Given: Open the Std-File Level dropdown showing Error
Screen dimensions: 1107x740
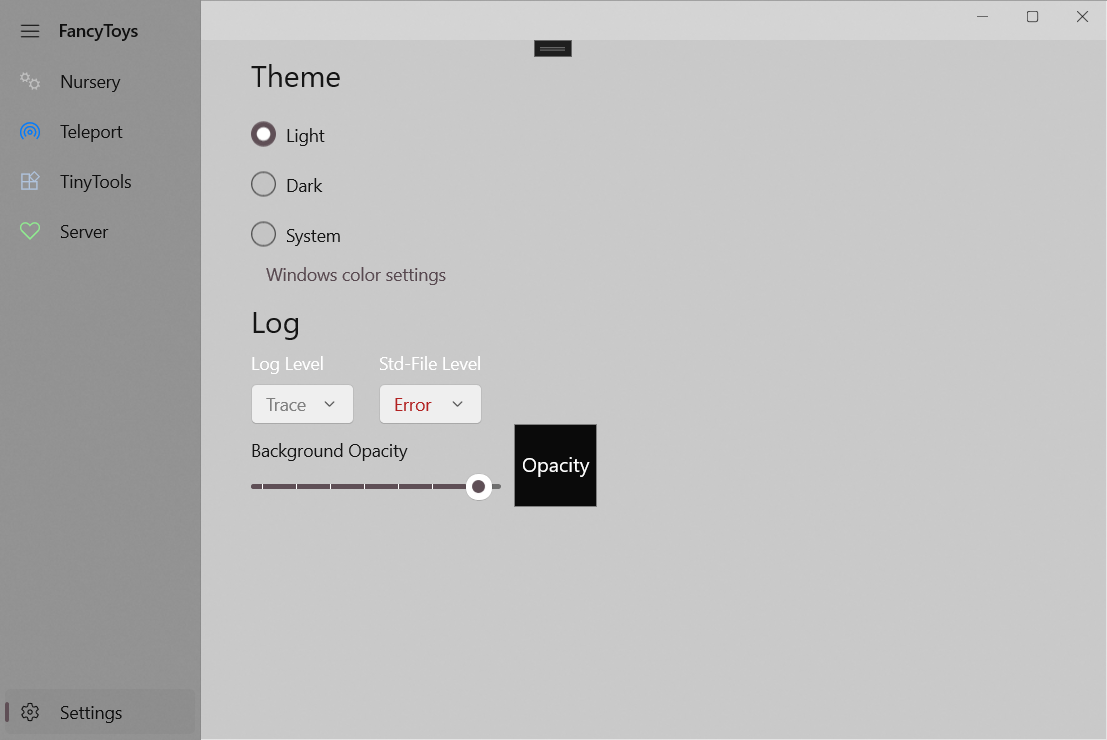Looking at the screenshot, I should [x=430, y=404].
